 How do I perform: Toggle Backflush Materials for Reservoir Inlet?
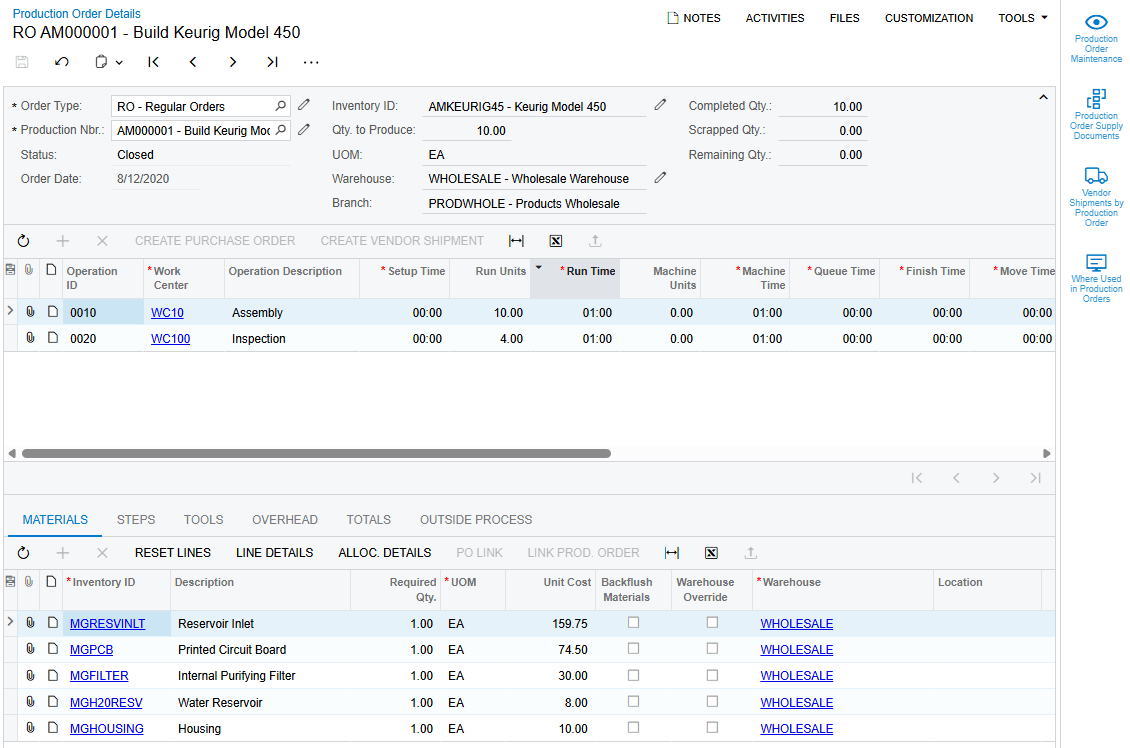pos(633,623)
